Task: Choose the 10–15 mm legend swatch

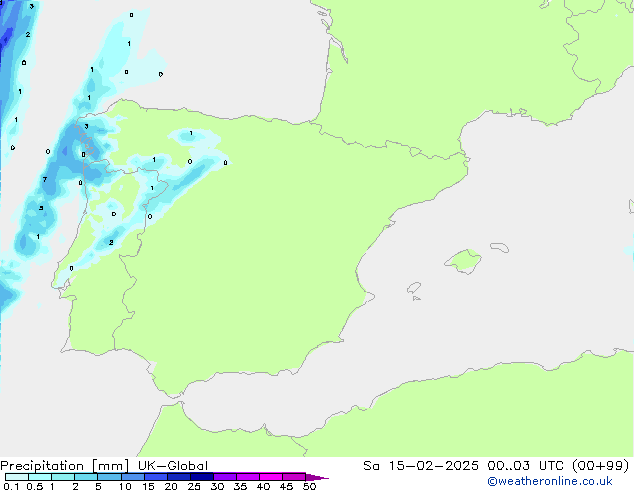Action: pyautogui.click(x=132, y=477)
